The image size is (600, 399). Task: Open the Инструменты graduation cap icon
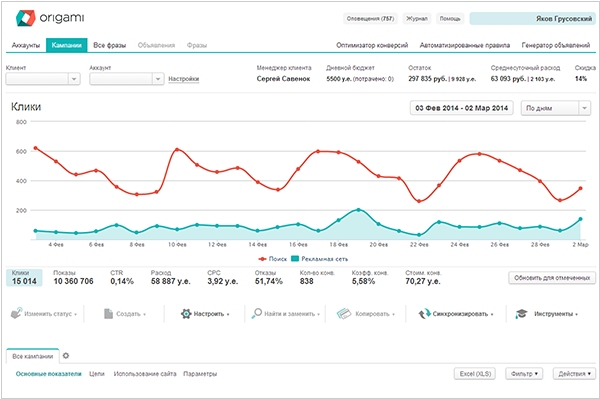point(521,314)
